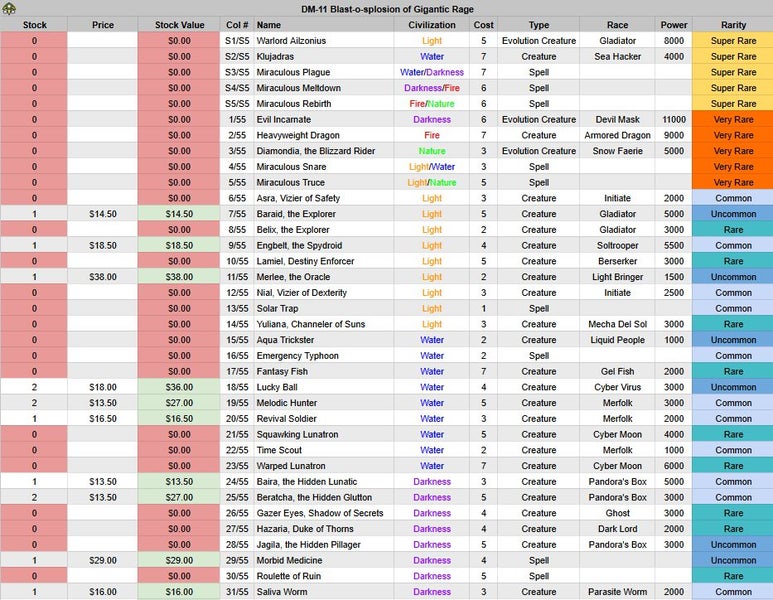Click the $16.00 price for Saliva Worm
Viewport: 773px width, 600px height.
tap(103, 592)
